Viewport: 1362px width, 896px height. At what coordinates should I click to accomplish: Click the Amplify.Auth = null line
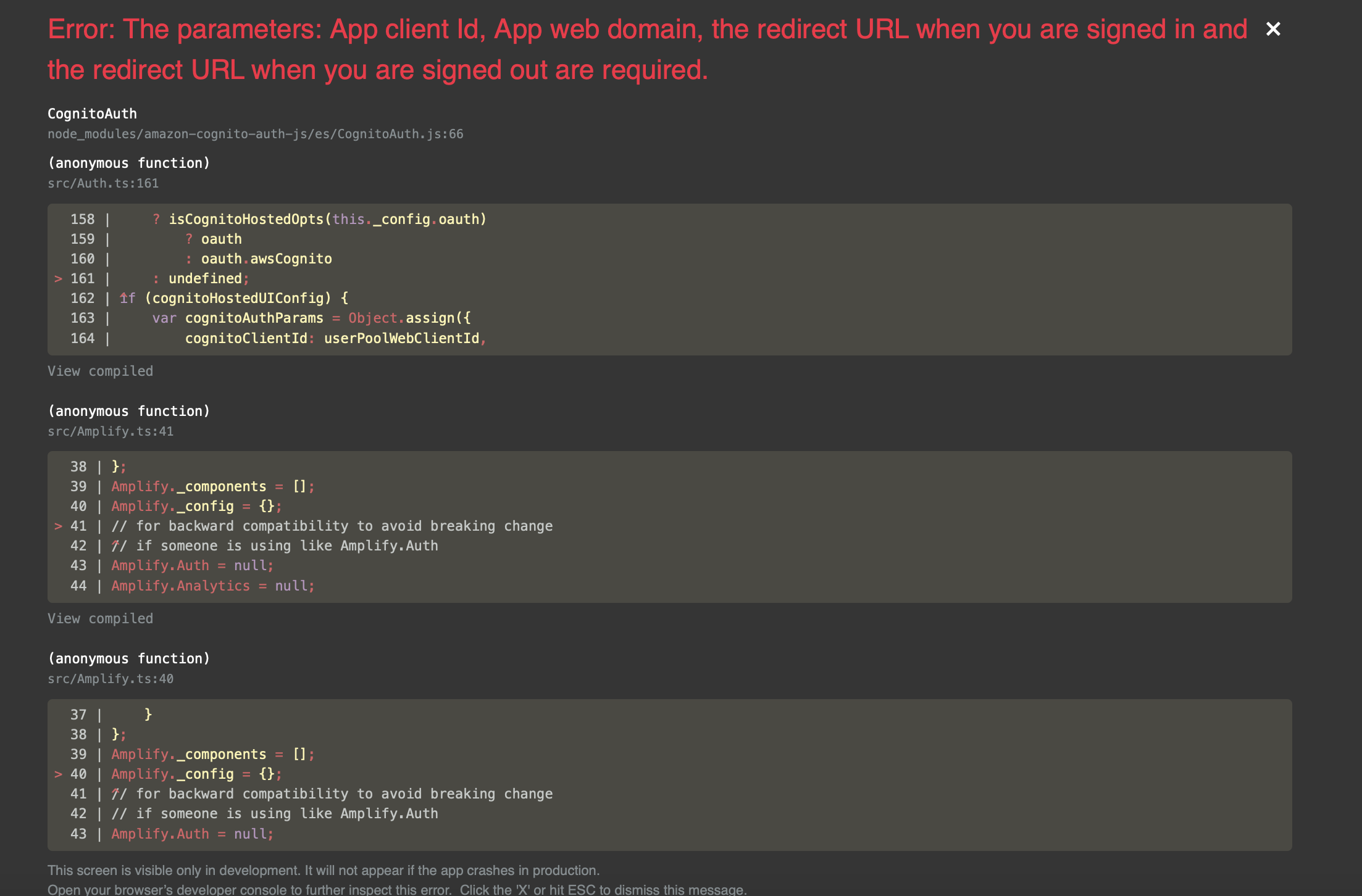point(191,565)
